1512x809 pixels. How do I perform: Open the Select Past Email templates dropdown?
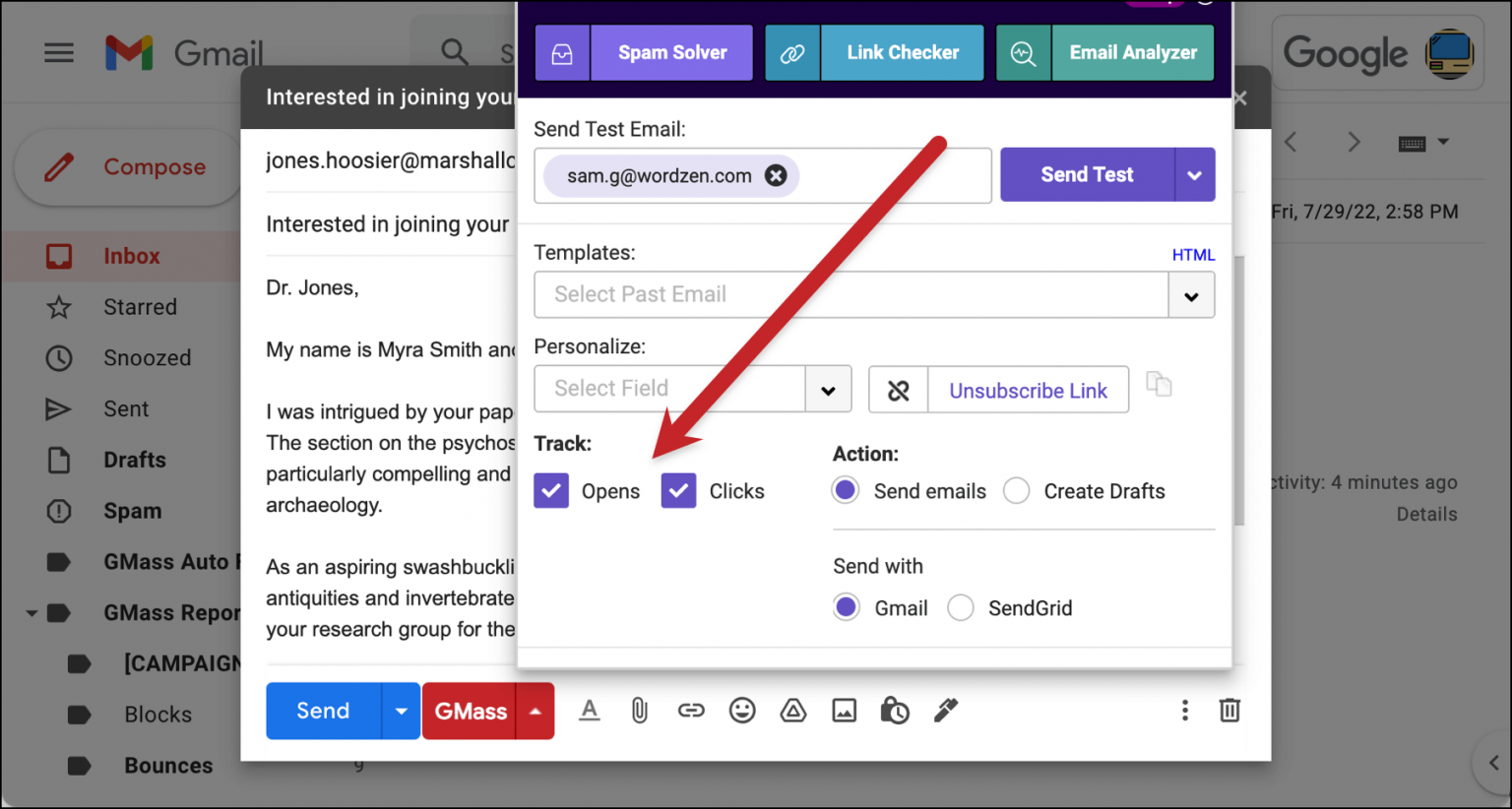(1191, 294)
